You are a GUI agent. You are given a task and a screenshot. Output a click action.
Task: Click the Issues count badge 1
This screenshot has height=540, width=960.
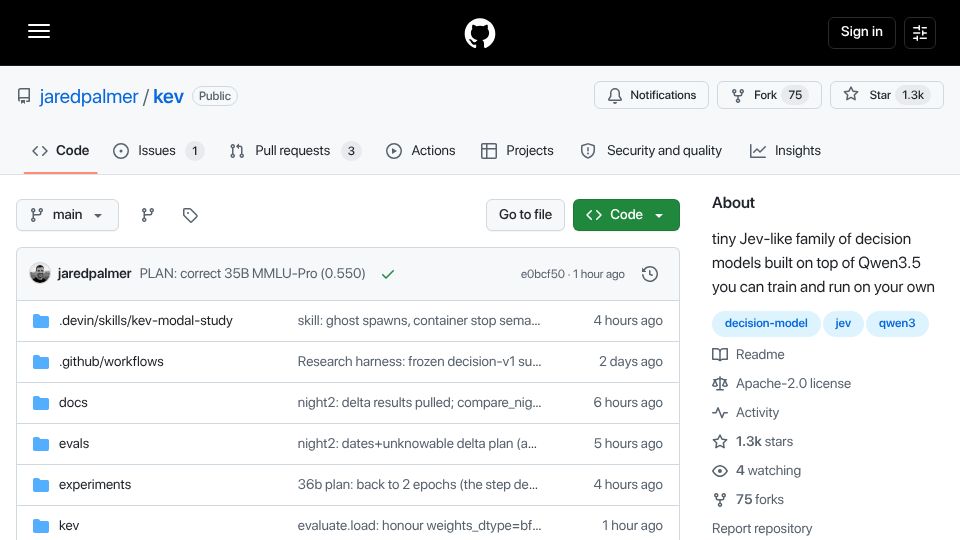click(x=195, y=151)
